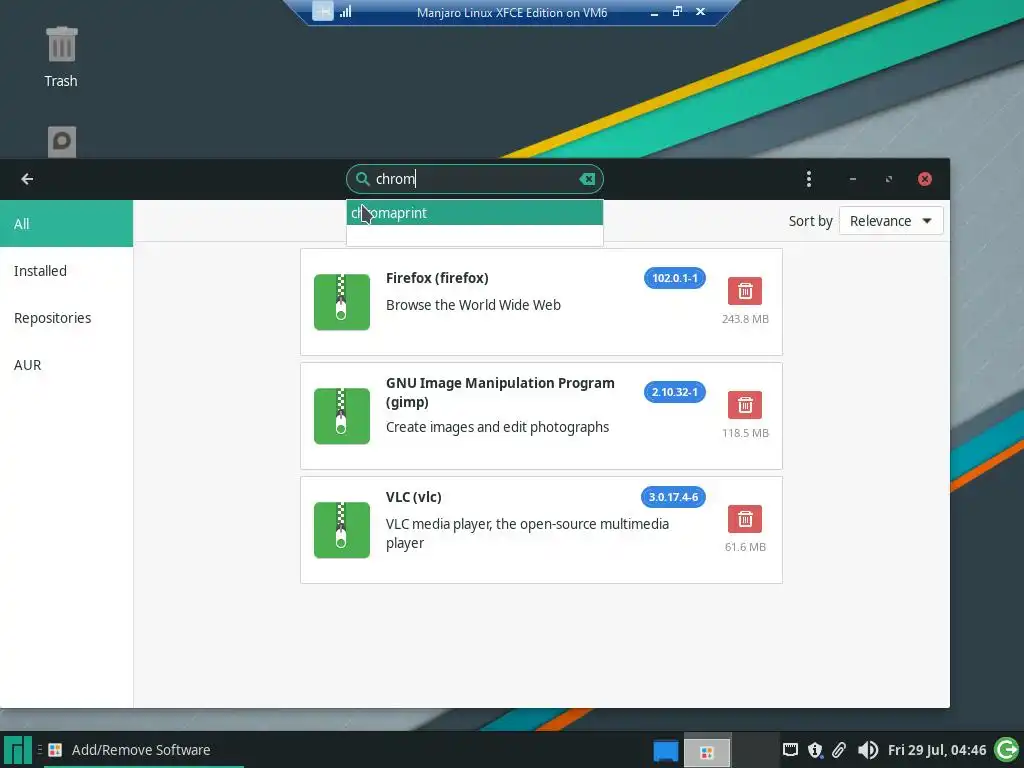Click the notification tray icon beside shield
1024x768 pixels.
pos(790,750)
